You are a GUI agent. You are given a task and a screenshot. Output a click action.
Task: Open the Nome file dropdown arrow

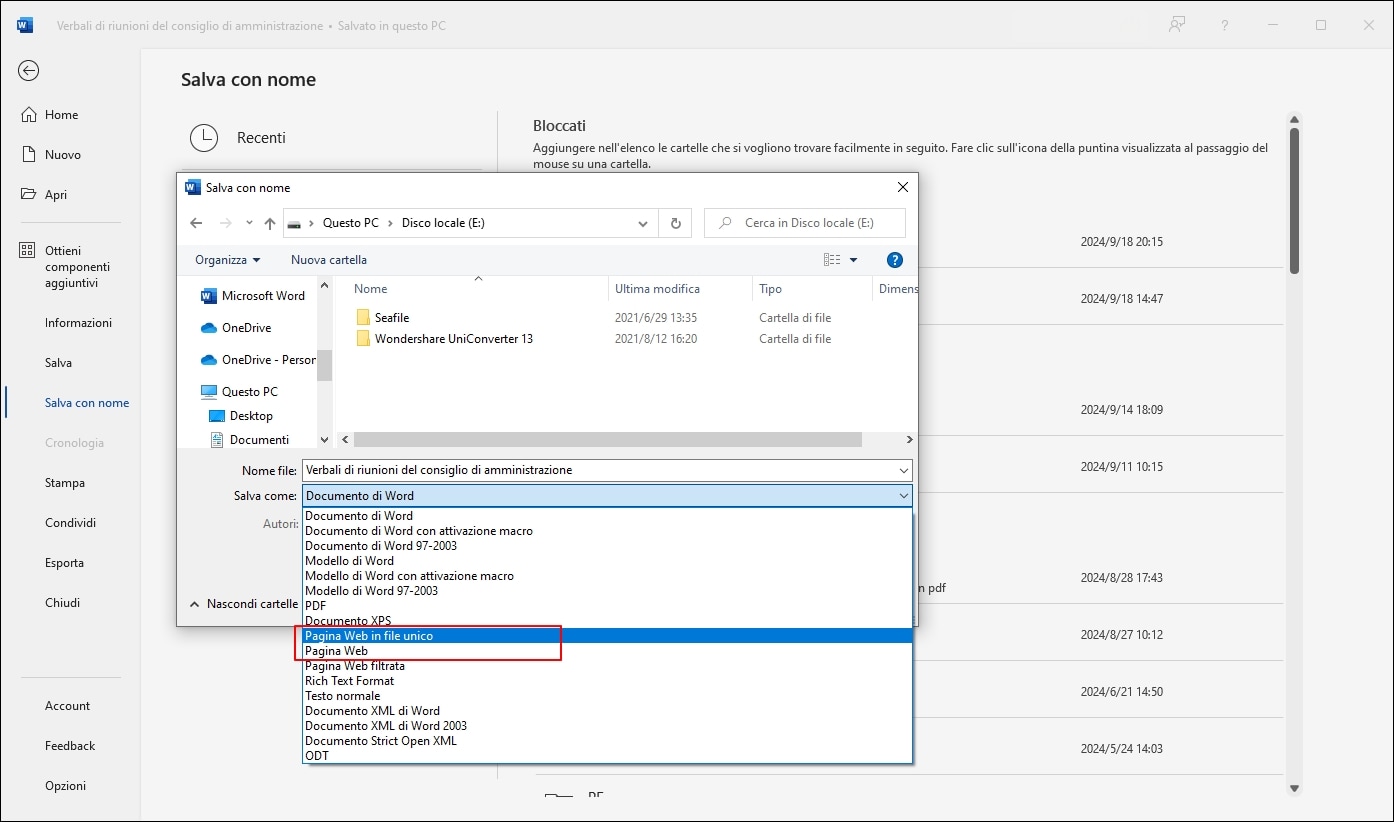[904, 470]
